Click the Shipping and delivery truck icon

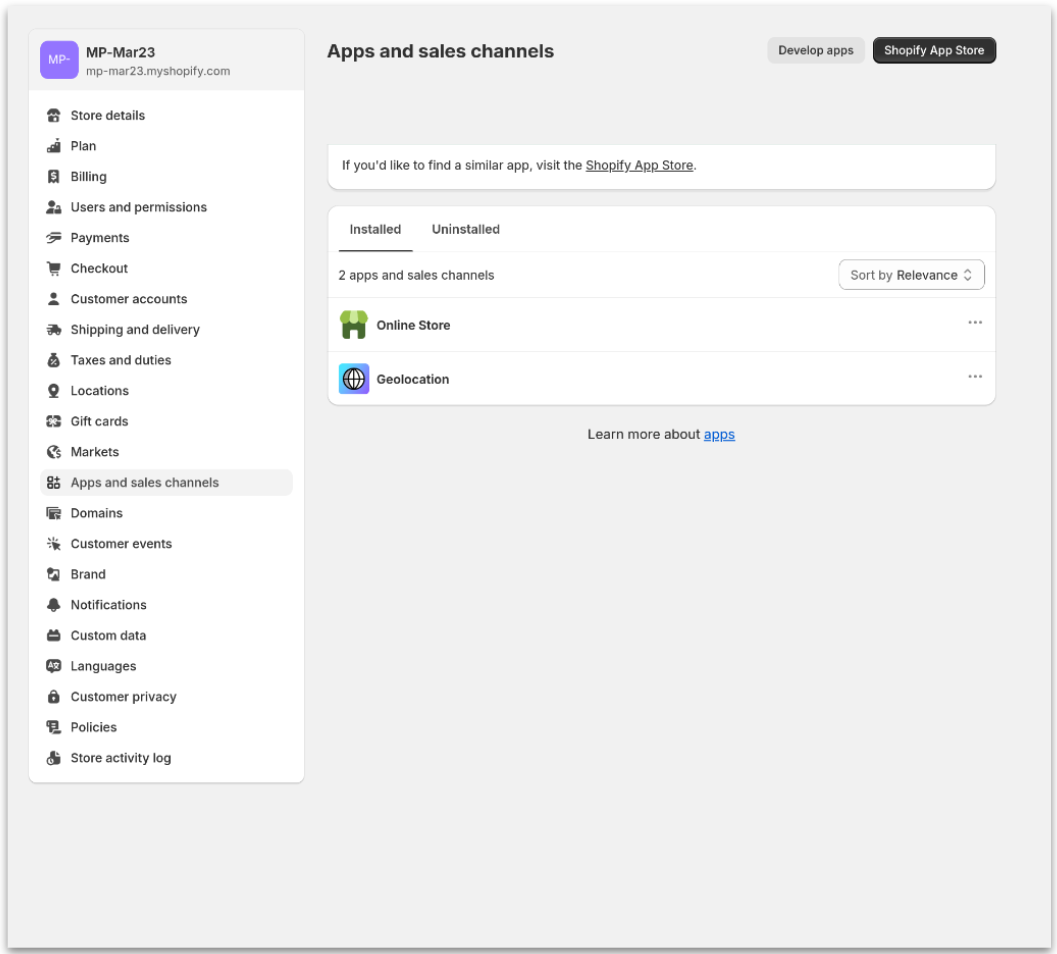(x=54, y=329)
